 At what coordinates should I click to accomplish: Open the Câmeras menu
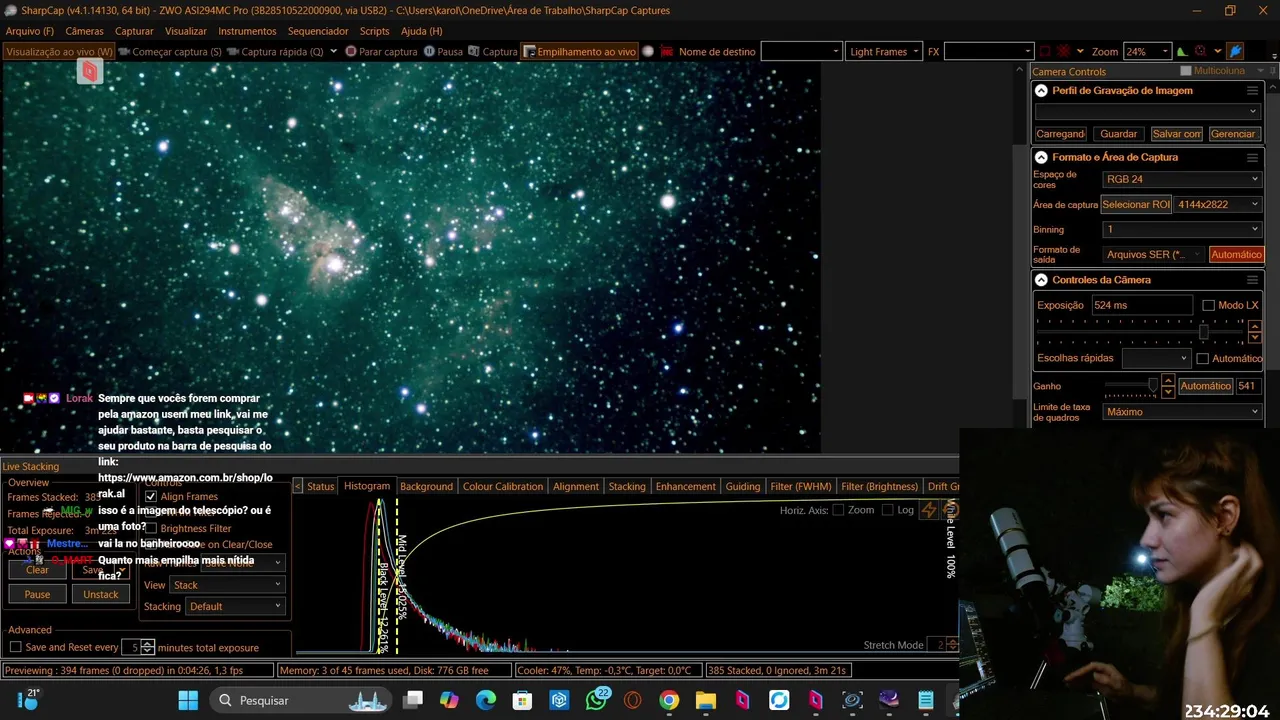[84, 31]
